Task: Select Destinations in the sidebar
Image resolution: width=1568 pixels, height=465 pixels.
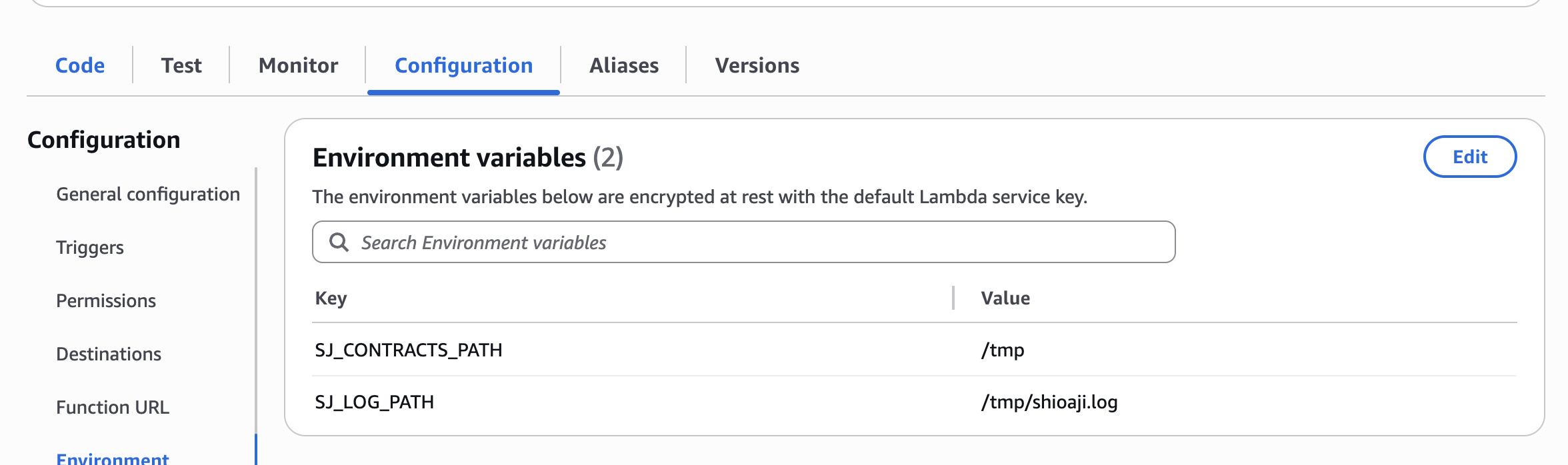Action: point(109,354)
